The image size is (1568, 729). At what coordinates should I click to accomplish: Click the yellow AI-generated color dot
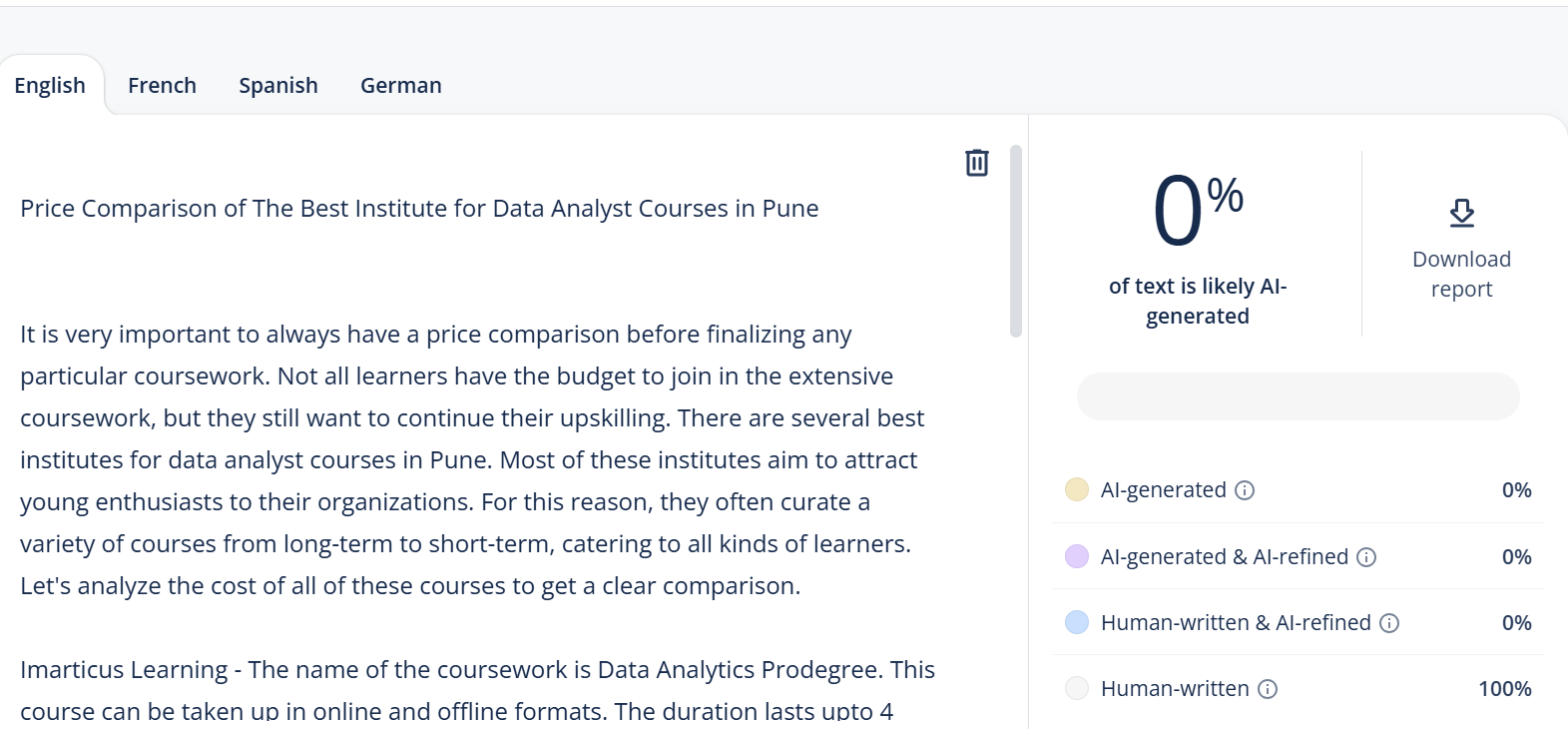click(1077, 489)
